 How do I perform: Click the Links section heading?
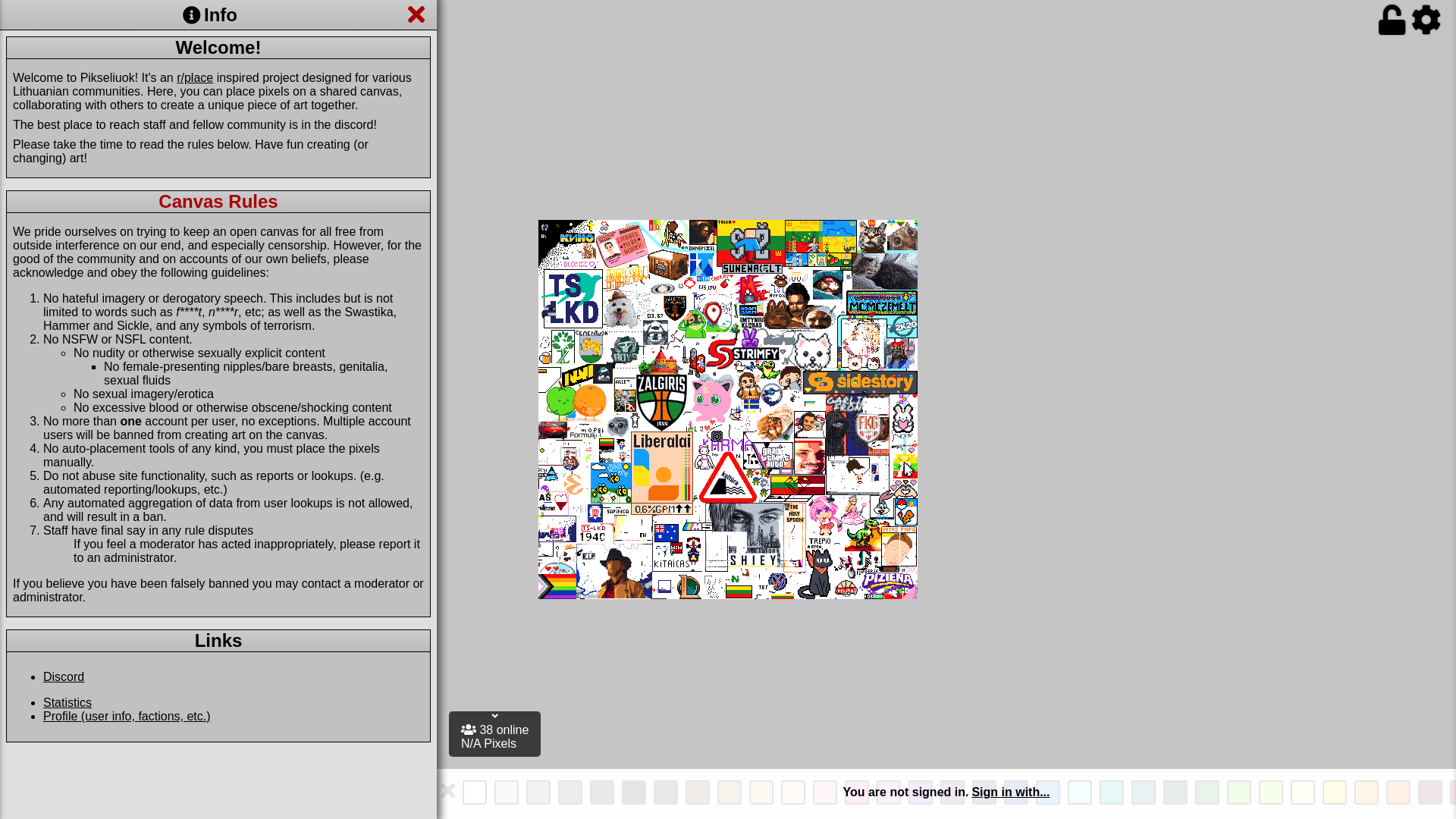[x=218, y=641]
